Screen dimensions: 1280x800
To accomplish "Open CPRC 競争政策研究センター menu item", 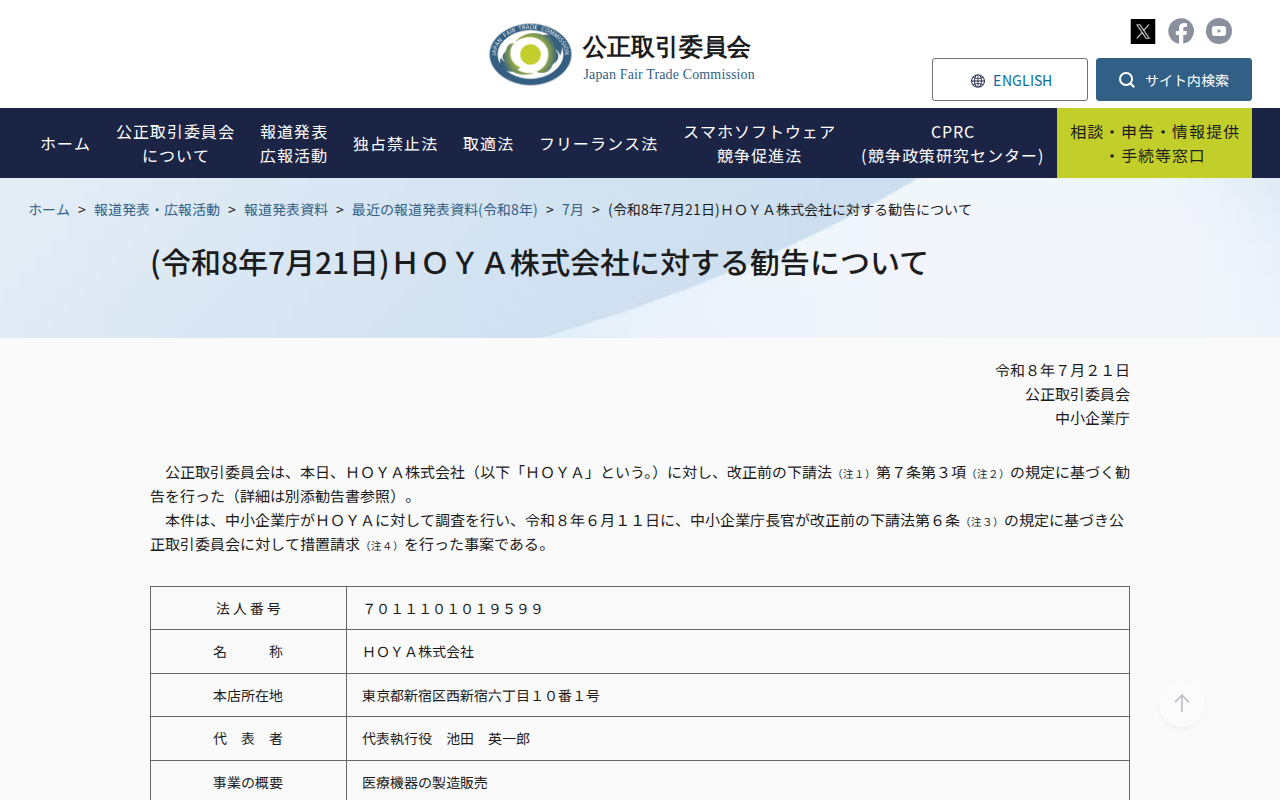I will click(952, 144).
